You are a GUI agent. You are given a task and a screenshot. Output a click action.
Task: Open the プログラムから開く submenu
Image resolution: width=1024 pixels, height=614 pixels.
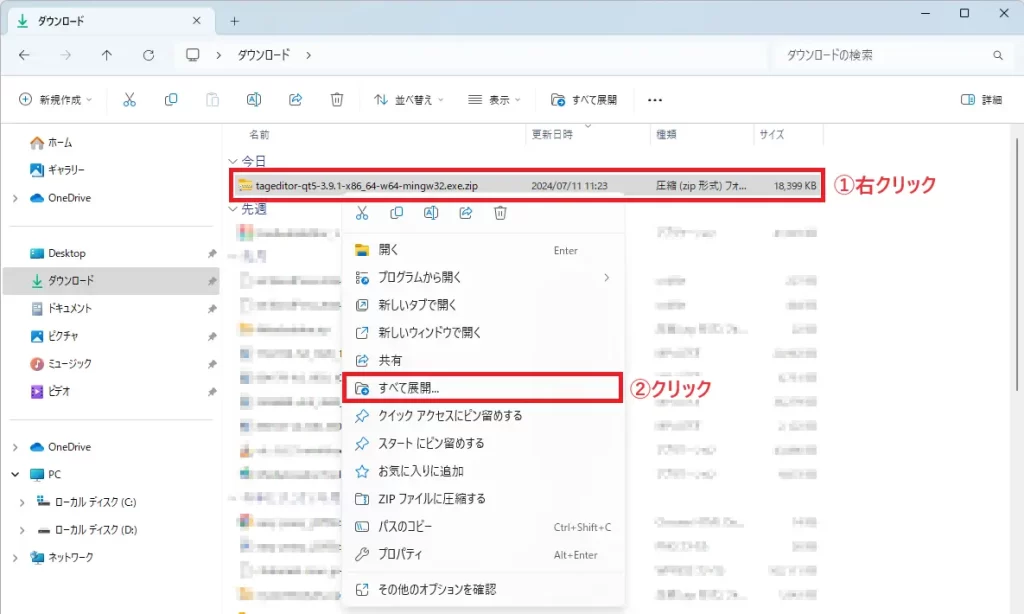coord(420,277)
